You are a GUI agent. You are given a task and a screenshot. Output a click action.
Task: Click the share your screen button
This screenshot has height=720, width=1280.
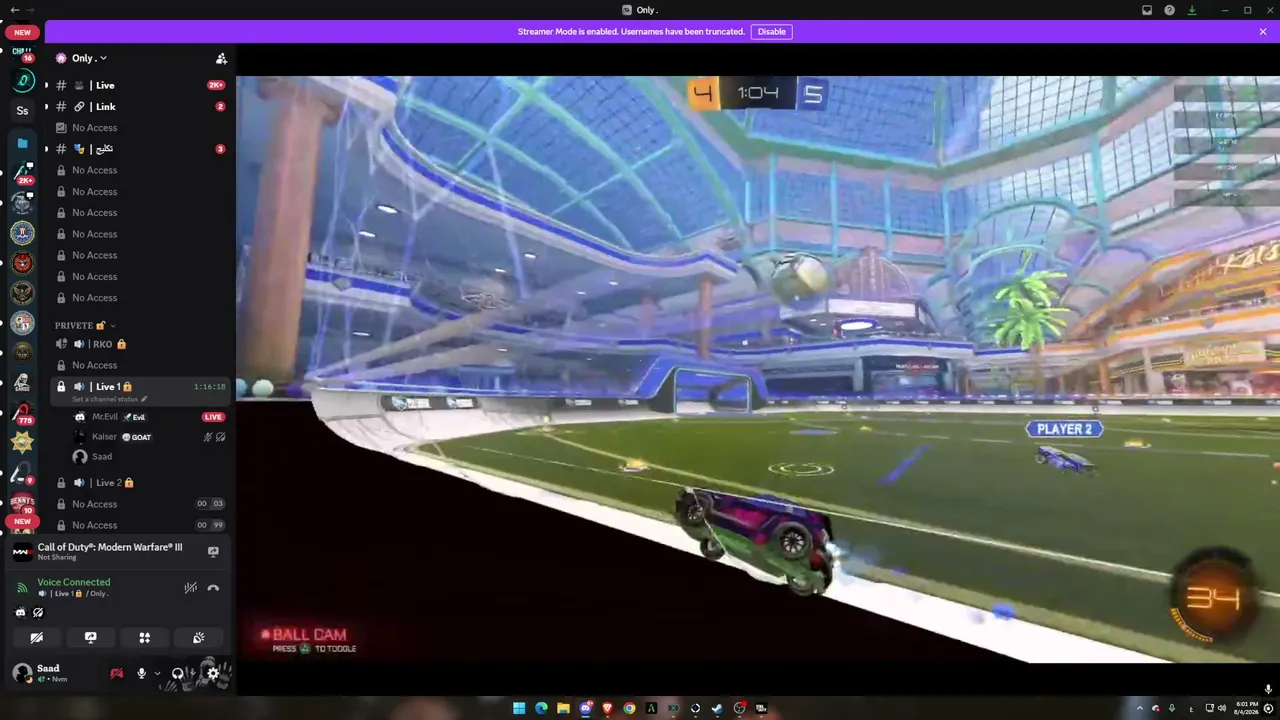pyautogui.click(x=90, y=638)
